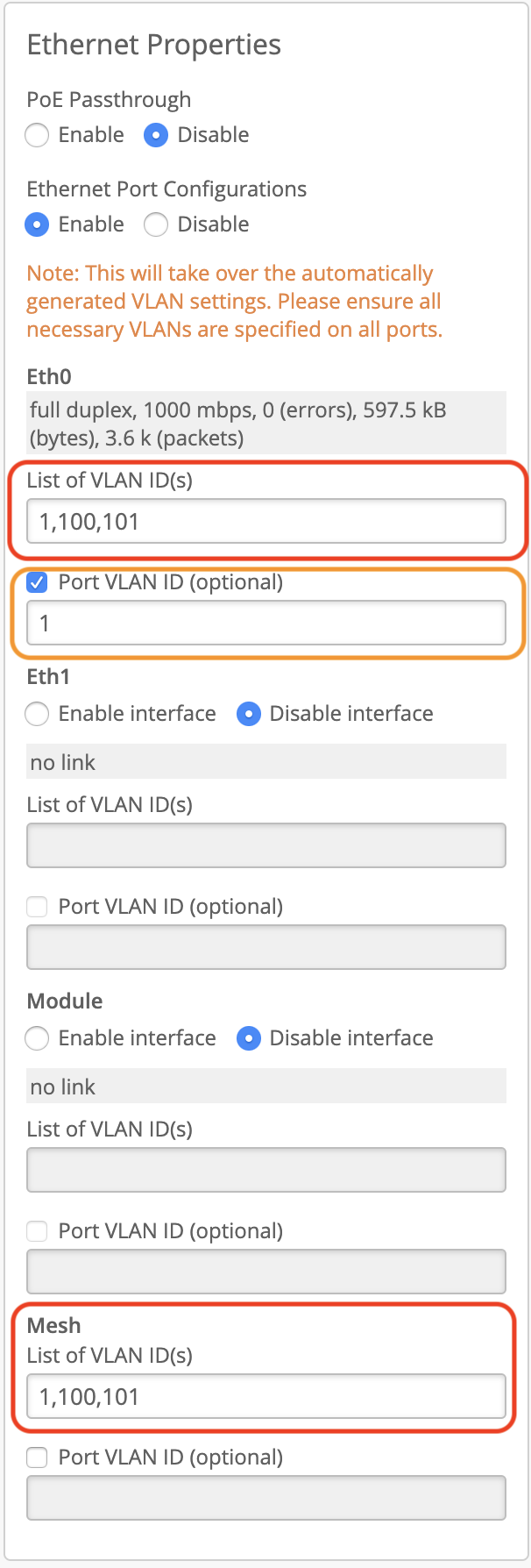Enable PoE Passthrough radio button
This screenshot has width=531, height=1568.
click(x=37, y=135)
